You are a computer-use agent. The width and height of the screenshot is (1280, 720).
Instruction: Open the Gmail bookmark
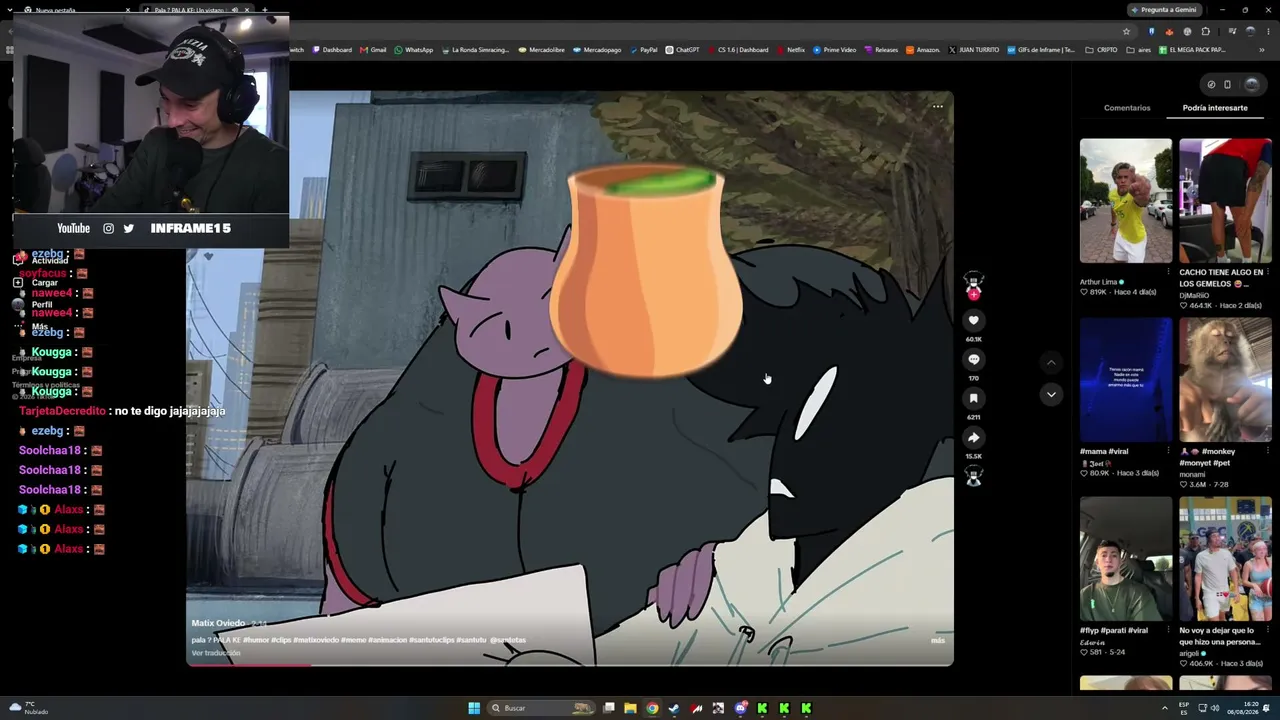tap(373, 50)
